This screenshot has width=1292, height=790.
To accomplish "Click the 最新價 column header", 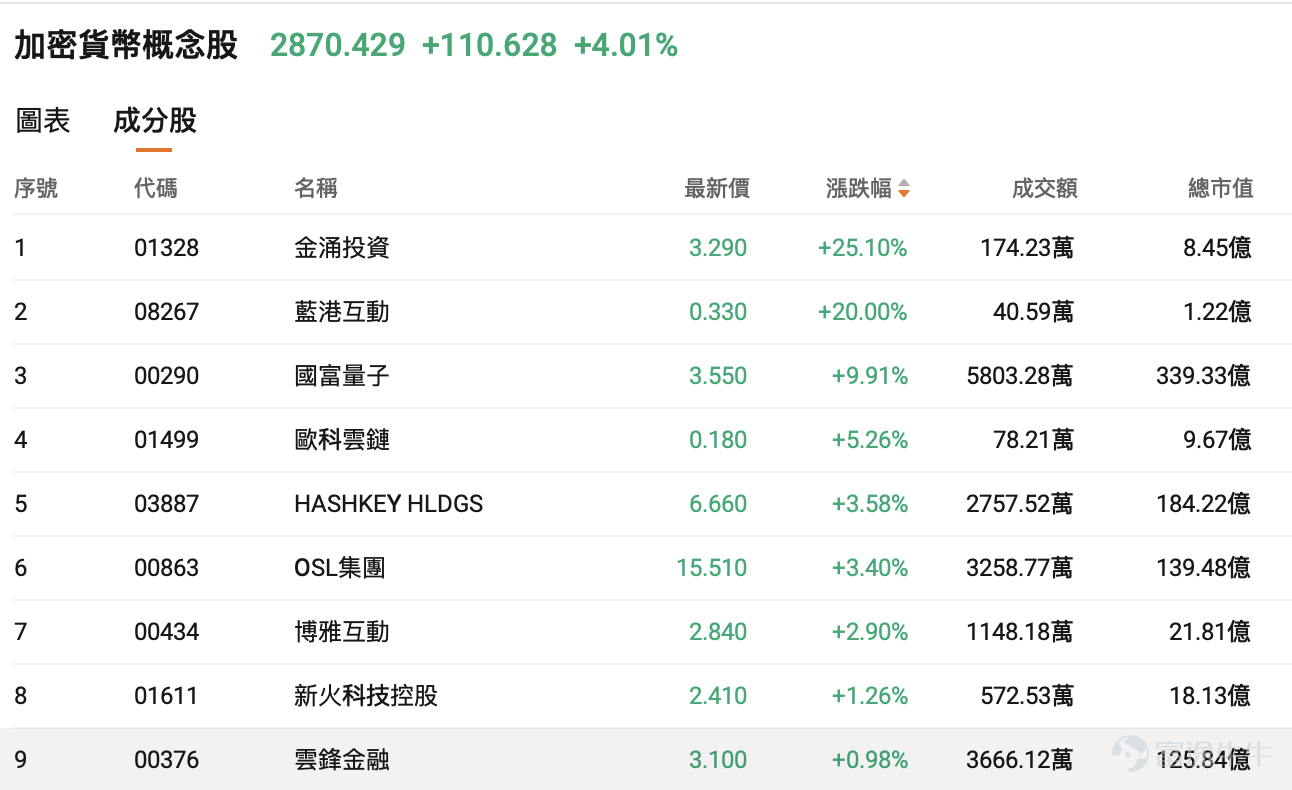I will (717, 188).
